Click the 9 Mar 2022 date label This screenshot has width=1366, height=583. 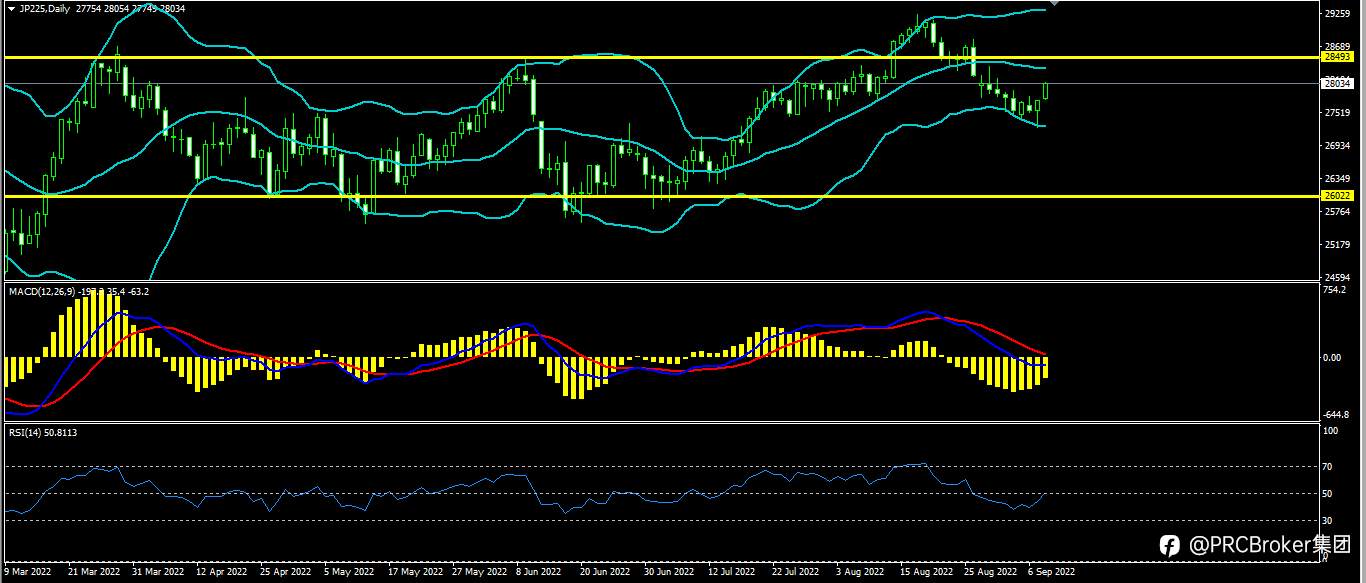(x=28, y=573)
